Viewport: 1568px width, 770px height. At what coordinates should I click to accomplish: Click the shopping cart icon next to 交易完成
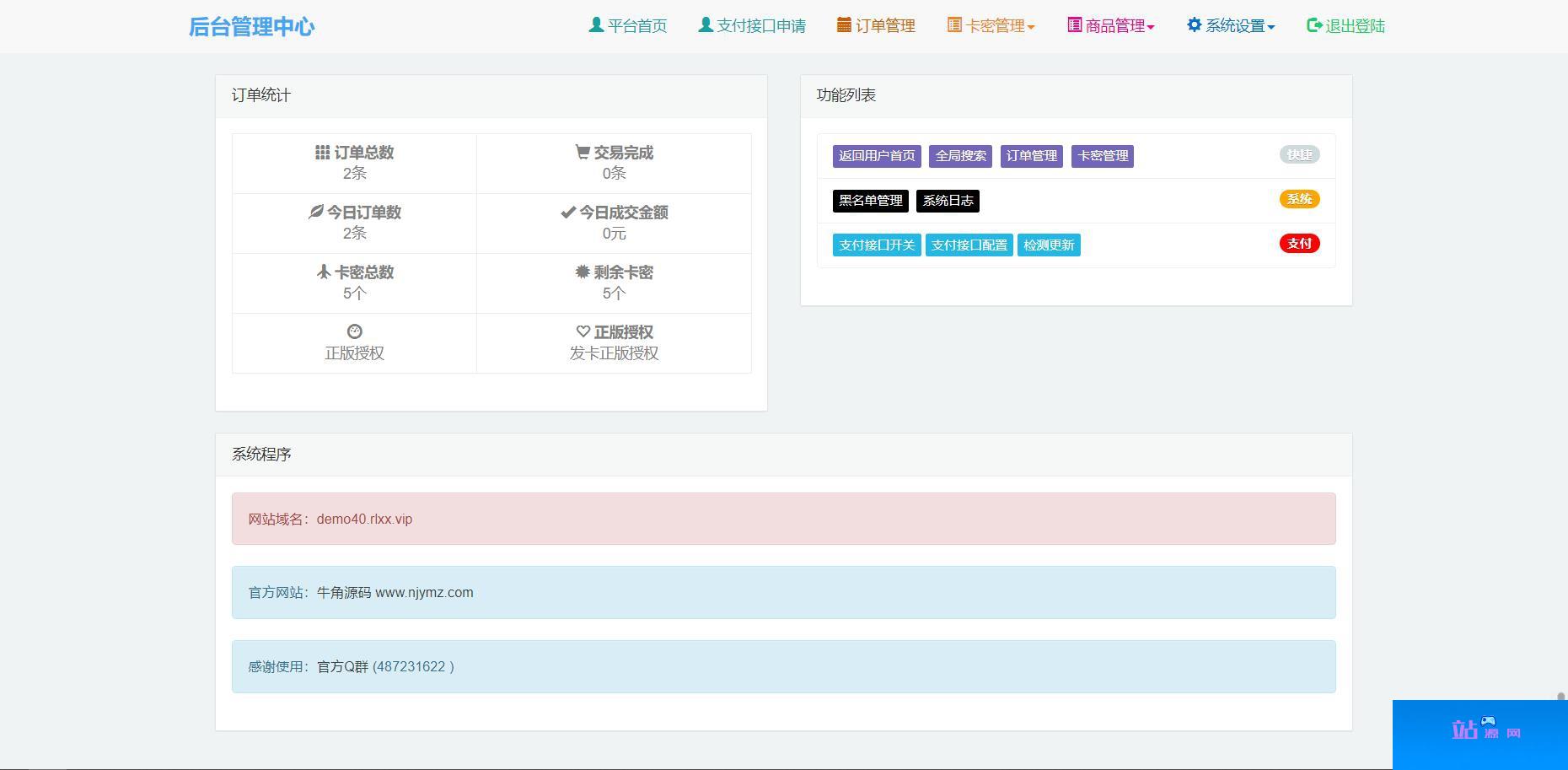coord(583,152)
